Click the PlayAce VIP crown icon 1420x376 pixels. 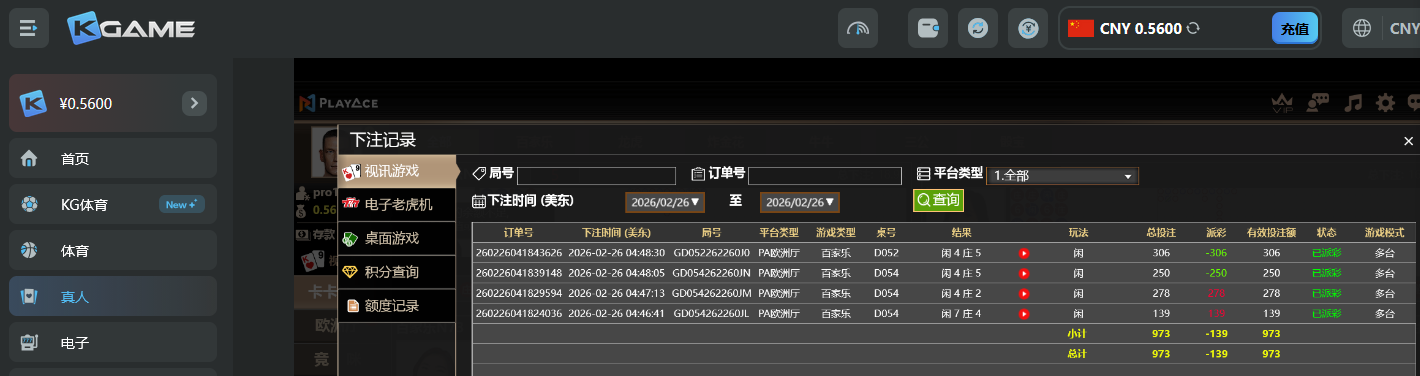pos(1283,103)
